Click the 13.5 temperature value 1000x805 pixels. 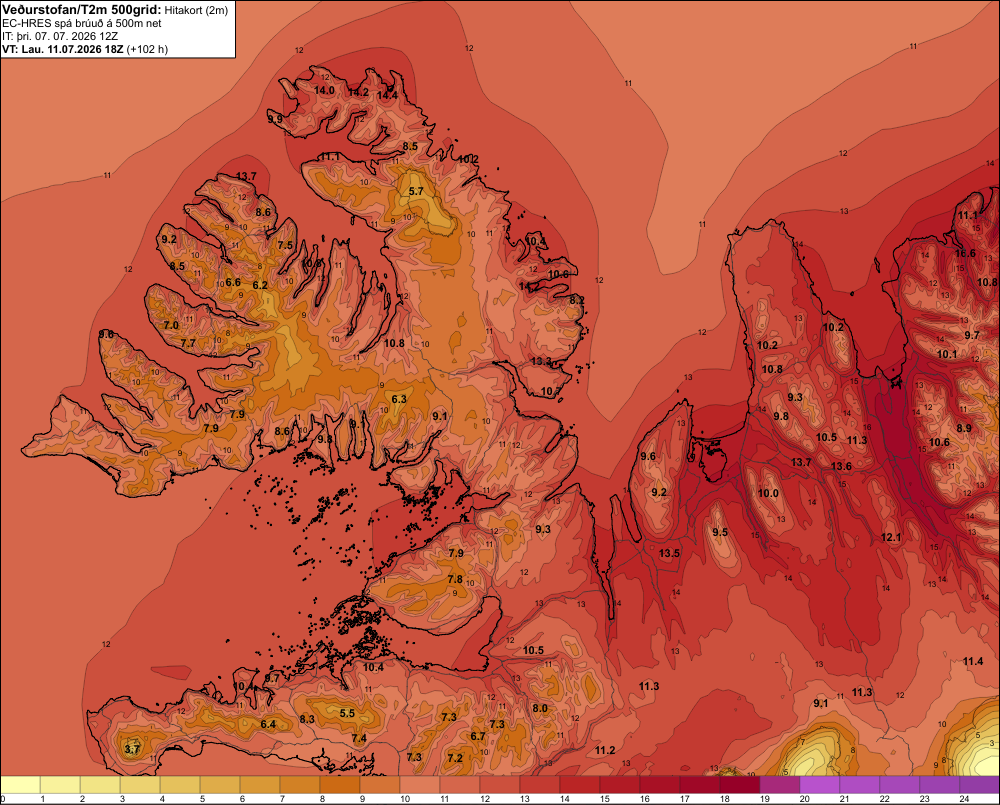(x=669, y=553)
